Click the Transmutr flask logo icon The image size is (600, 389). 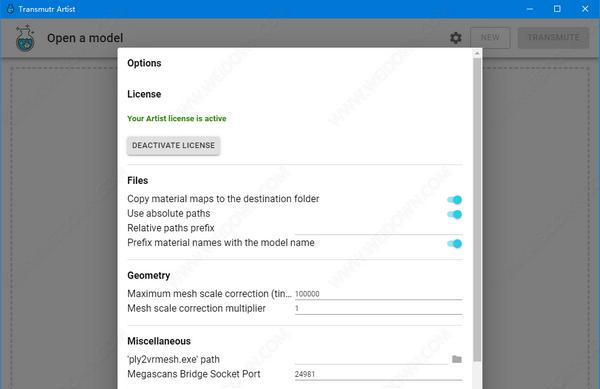pyautogui.click(x=25, y=38)
